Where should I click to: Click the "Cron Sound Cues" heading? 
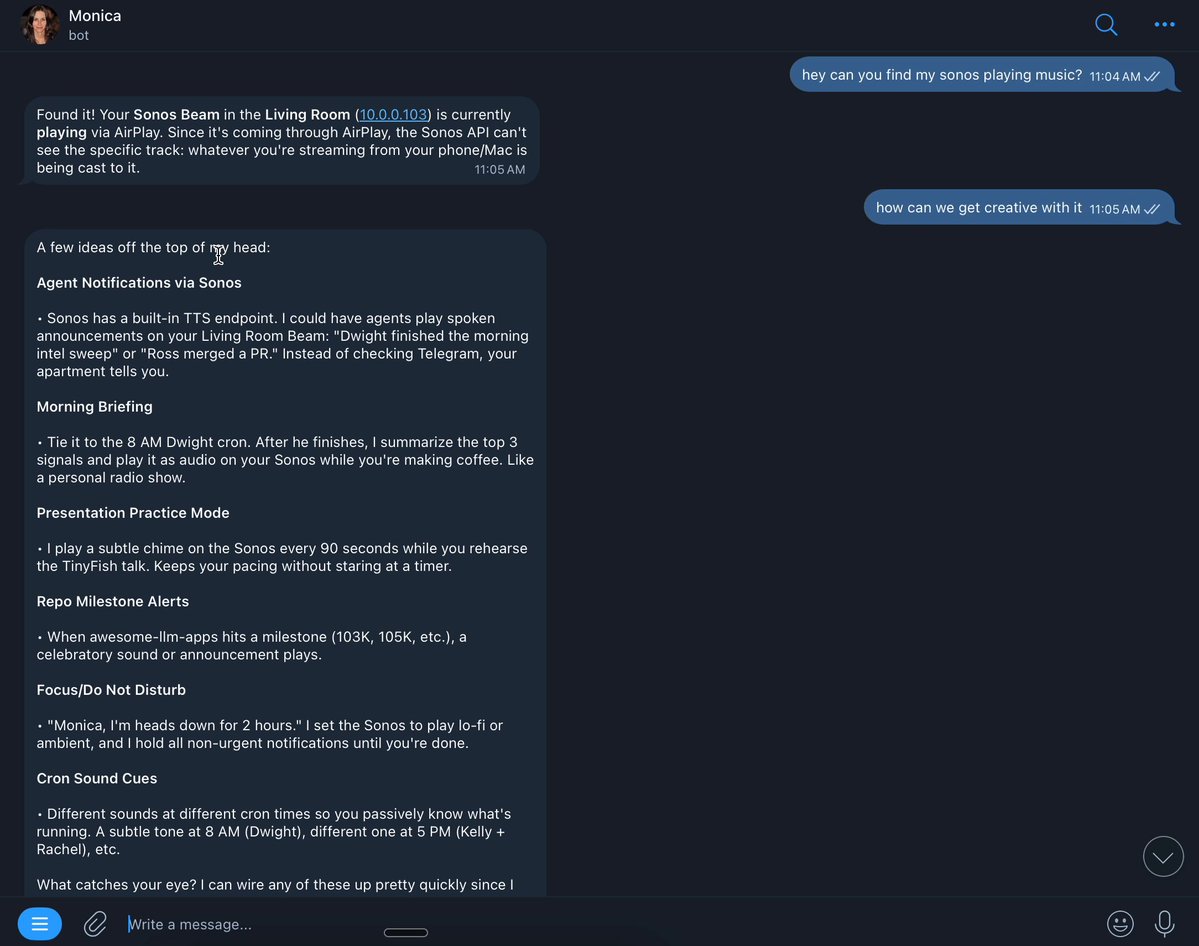pyautogui.click(x=97, y=779)
